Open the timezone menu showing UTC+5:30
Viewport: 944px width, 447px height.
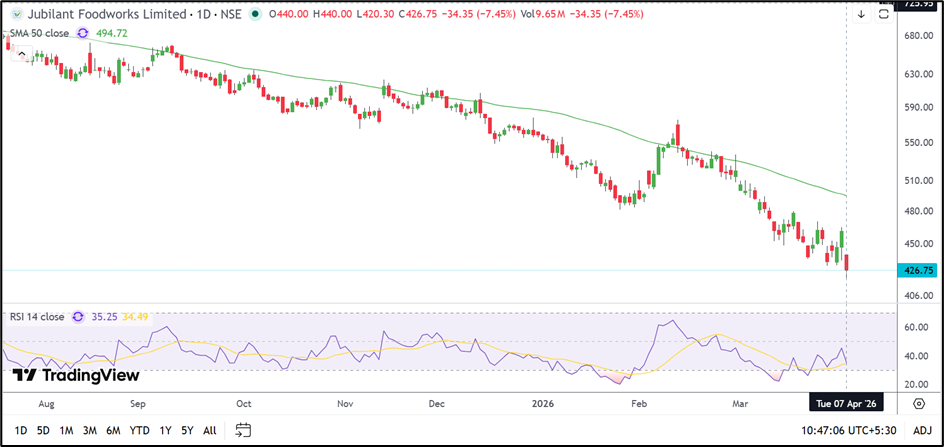coord(850,430)
